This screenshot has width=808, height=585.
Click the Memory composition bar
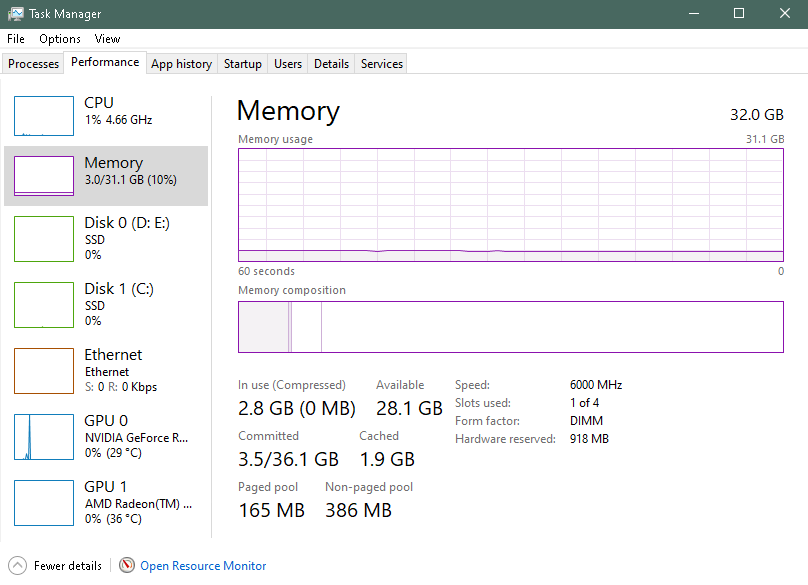coord(511,327)
